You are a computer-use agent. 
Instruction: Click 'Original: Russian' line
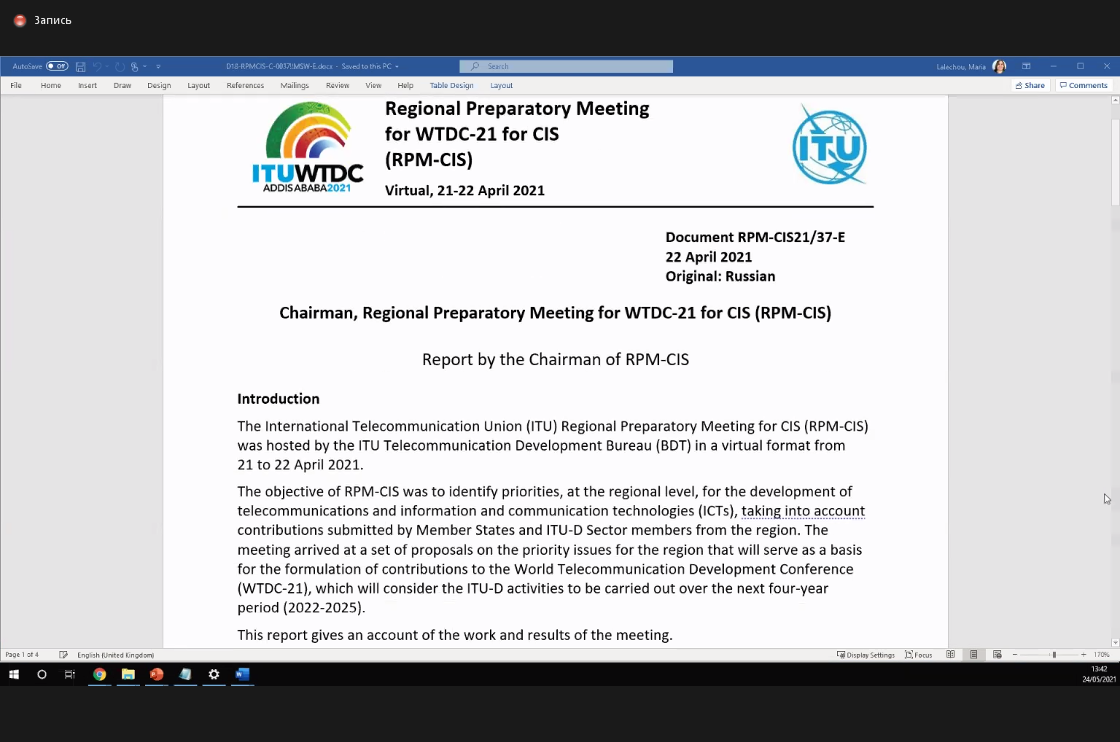(x=720, y=276)
